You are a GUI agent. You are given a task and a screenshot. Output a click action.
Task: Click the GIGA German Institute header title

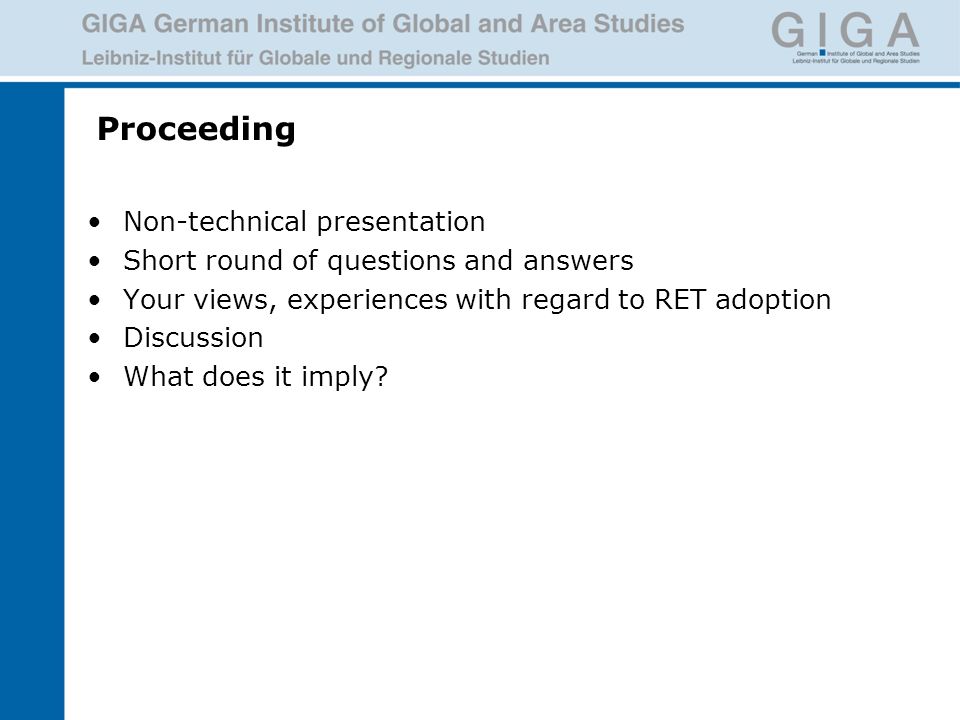pyautogui.click(x=383, y=24)
